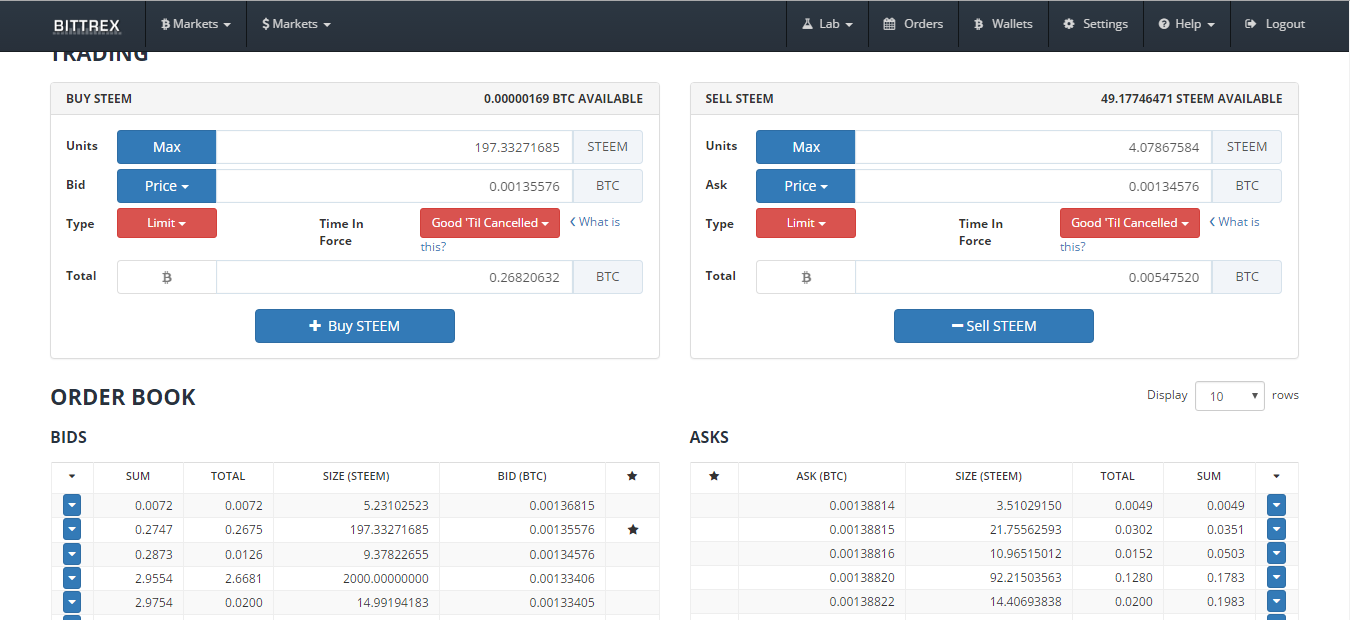The width and height of the screenshot is (1350, 620).
Task: Click the Buy STEEM button
Action: pos(355,326)
